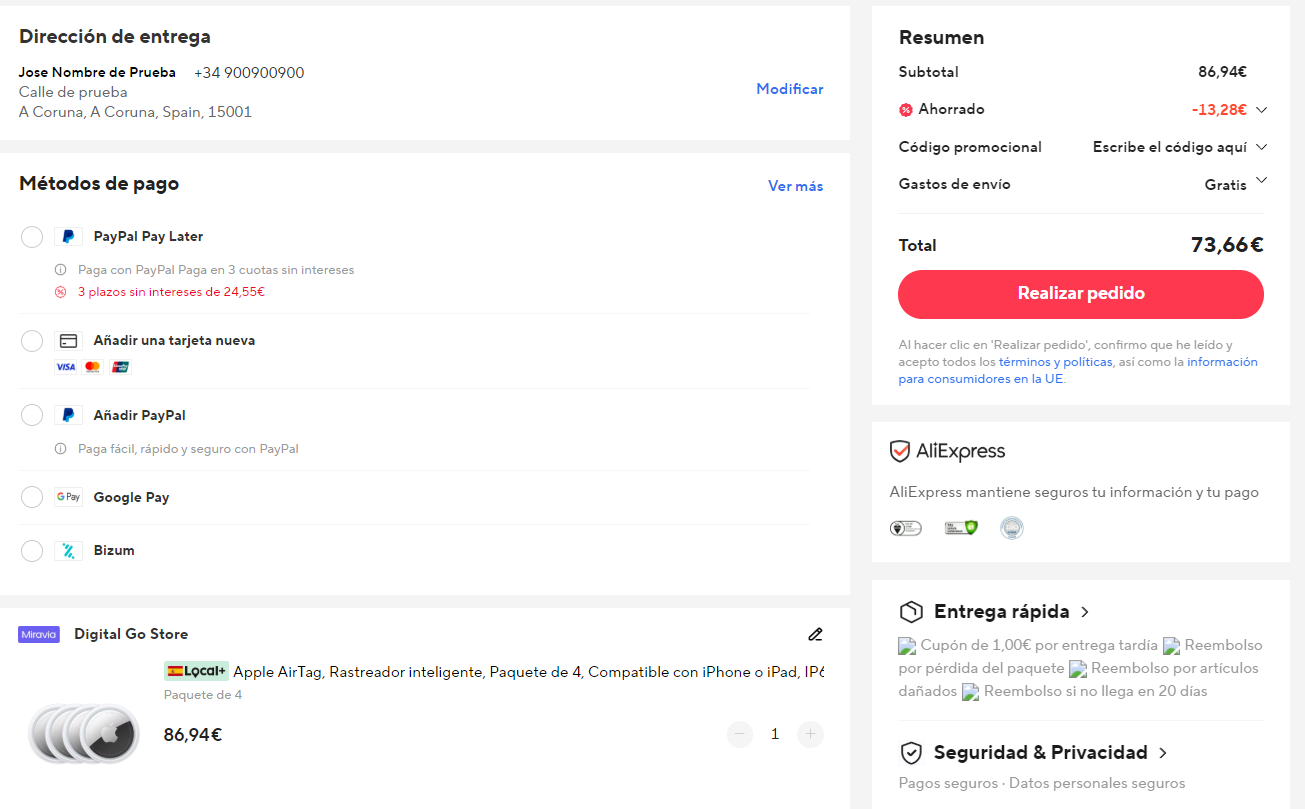Click the info icon beside Paga con PayPal Paga en 3 cuotas
The image size is (1305, 809).
point(60,270)
